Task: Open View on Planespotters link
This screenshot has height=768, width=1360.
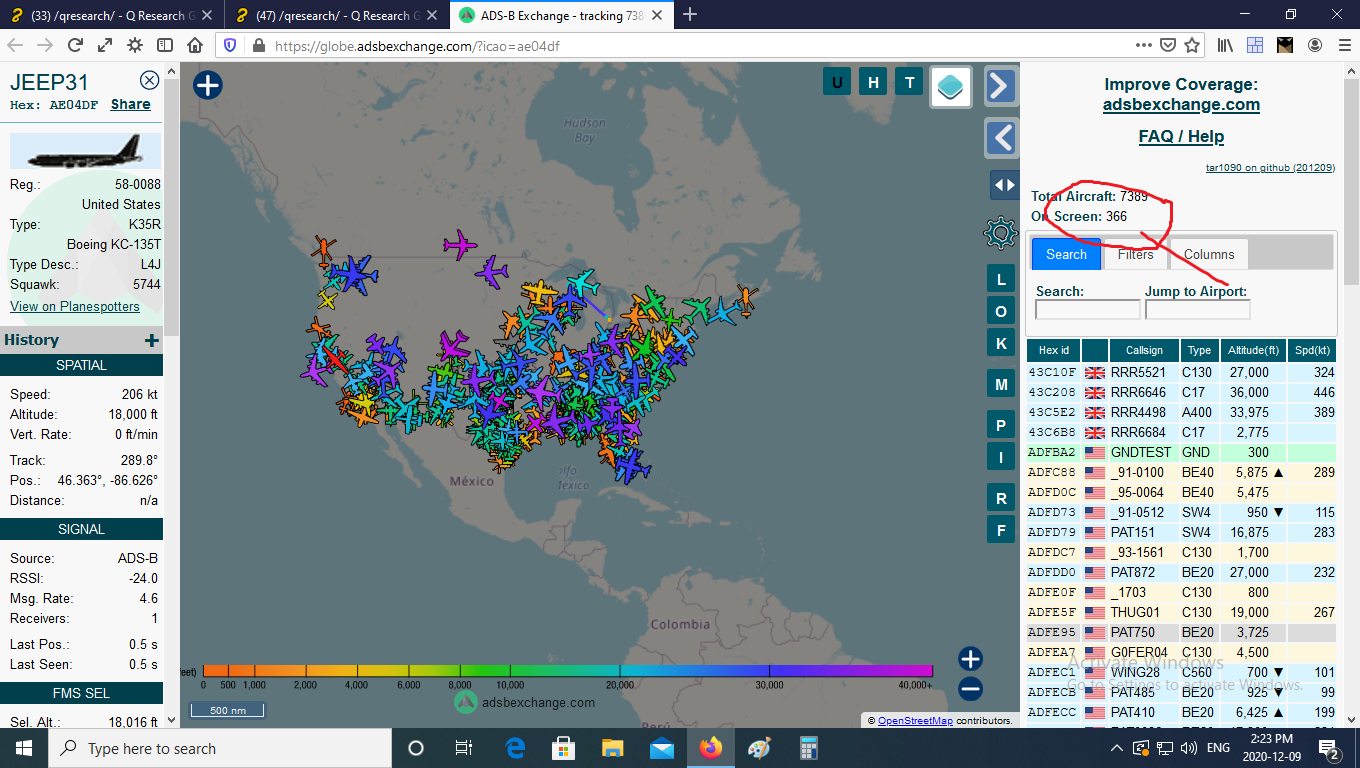Action: pos(75,306)
